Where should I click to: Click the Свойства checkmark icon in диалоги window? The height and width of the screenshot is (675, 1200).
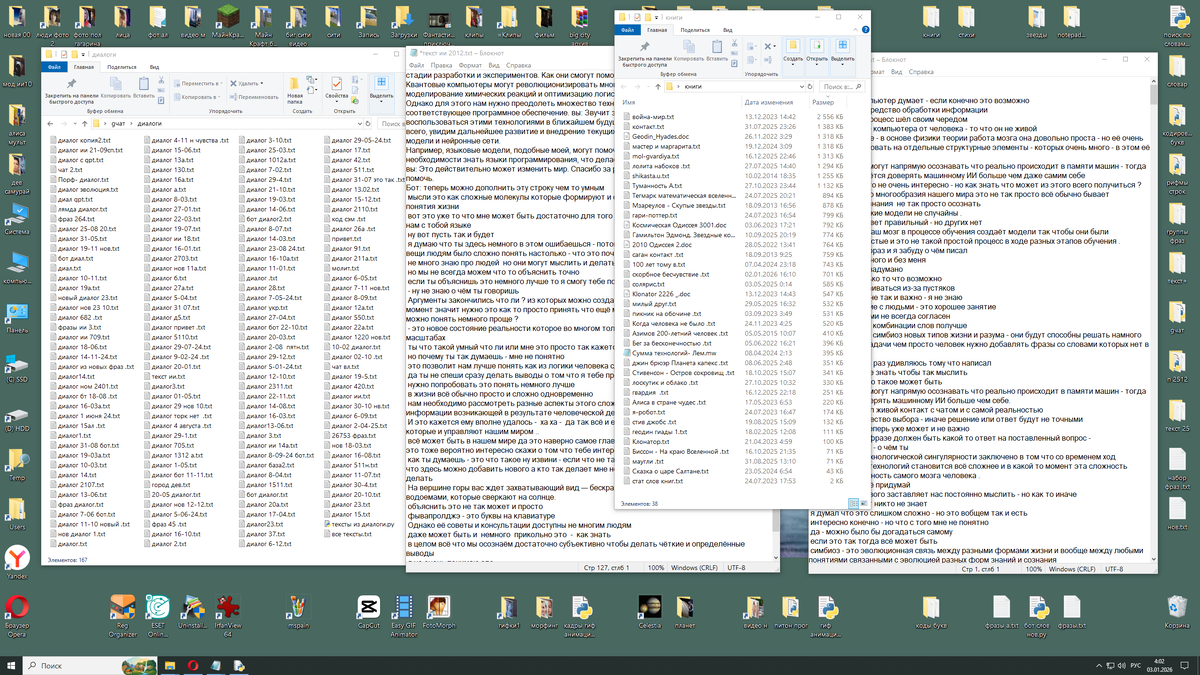[337, 84]
